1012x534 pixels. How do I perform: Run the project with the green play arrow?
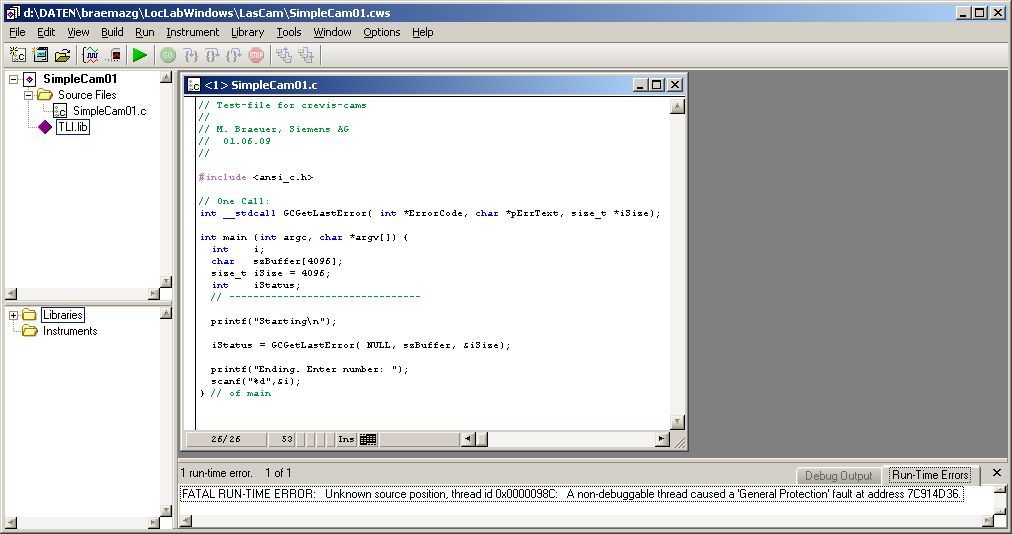(x=139, y=56)
